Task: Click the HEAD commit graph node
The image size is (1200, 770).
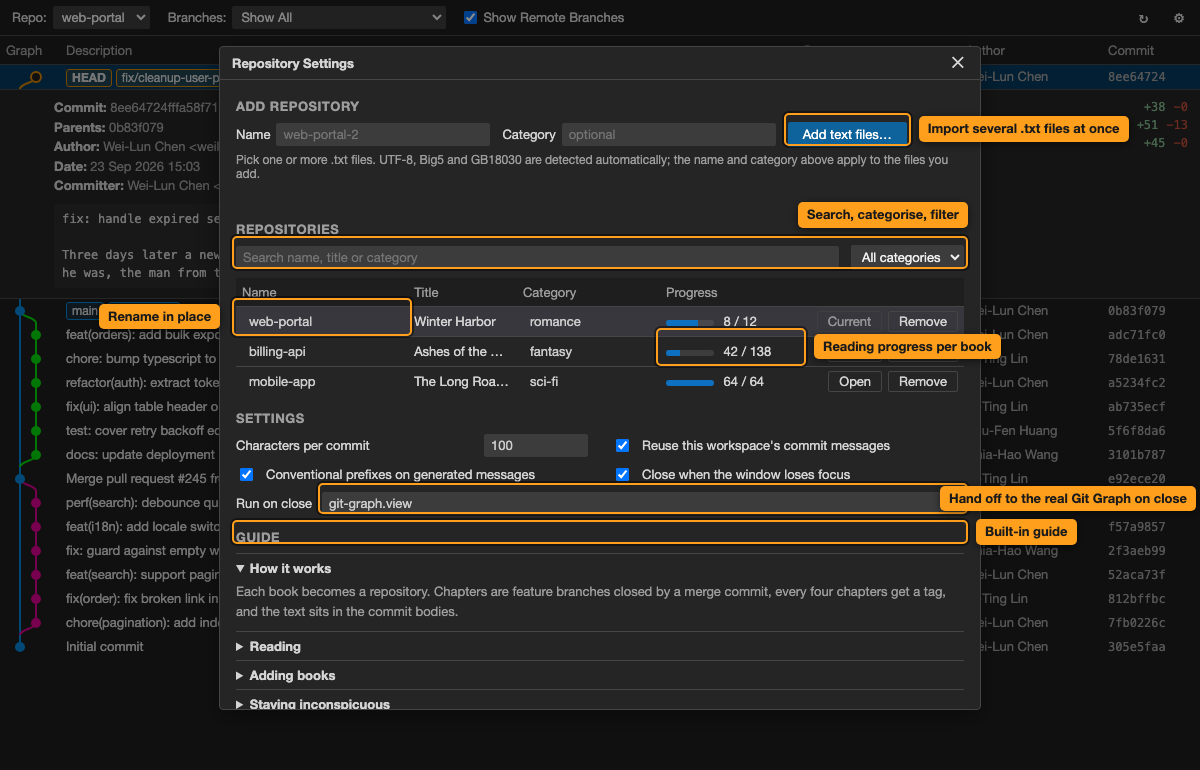Action: 36,77
